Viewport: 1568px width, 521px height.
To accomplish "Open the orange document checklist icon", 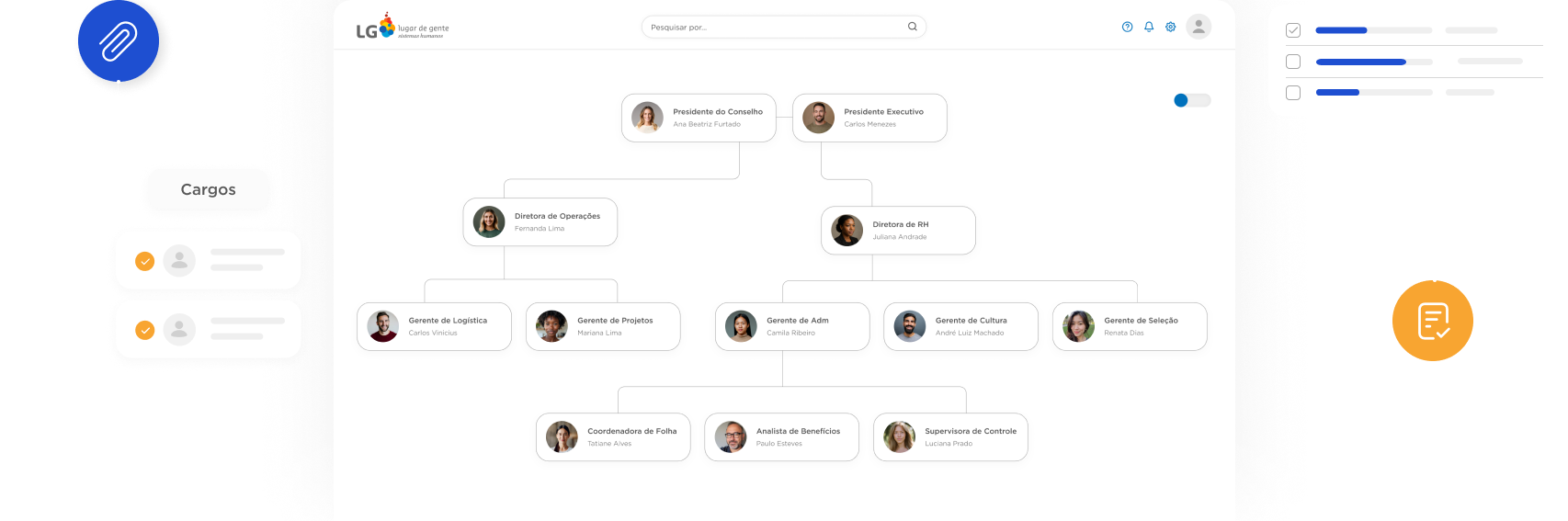I will pyautogui.click(x=1433, y=321).
